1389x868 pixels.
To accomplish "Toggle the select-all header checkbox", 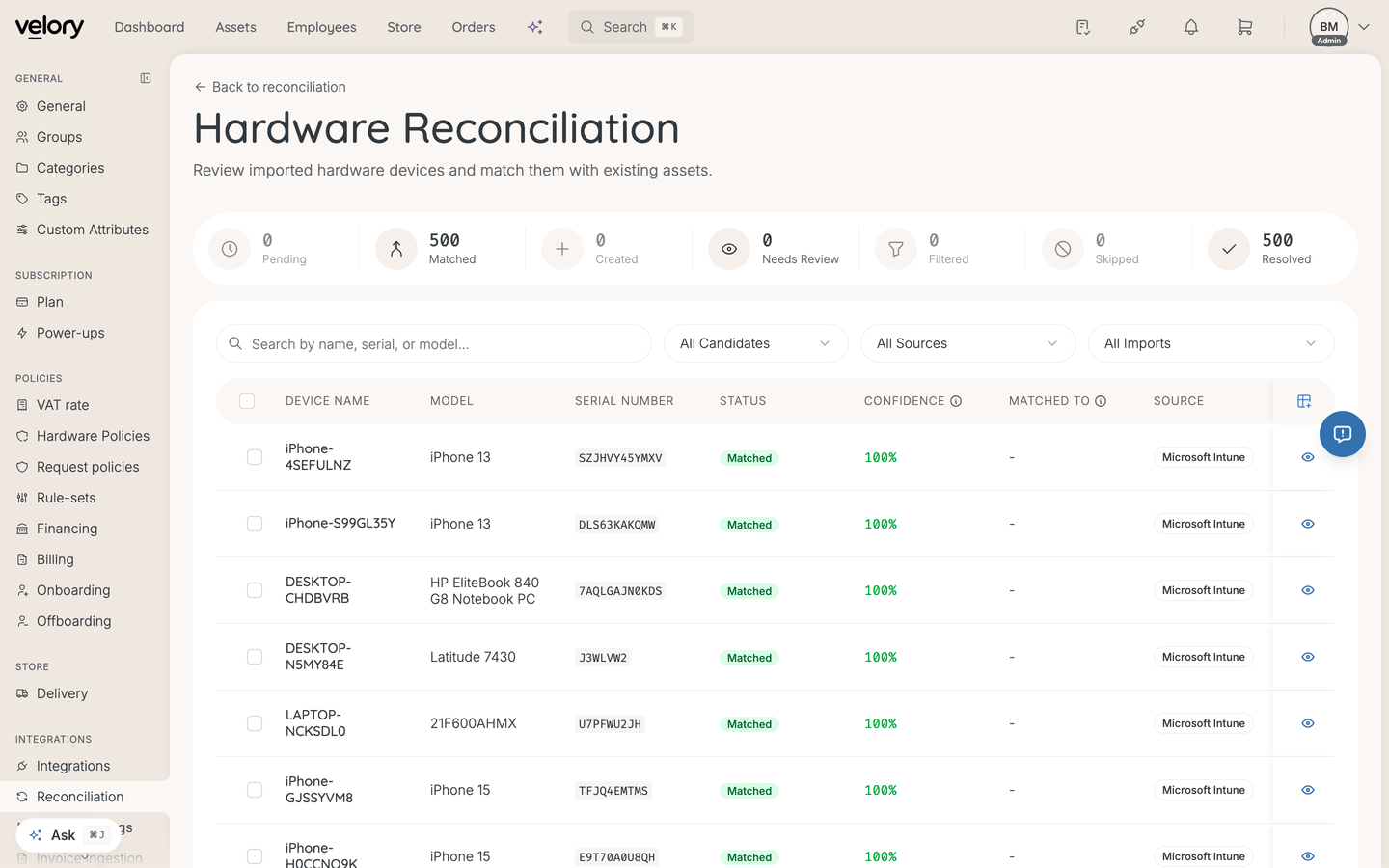I will [247, 401].
